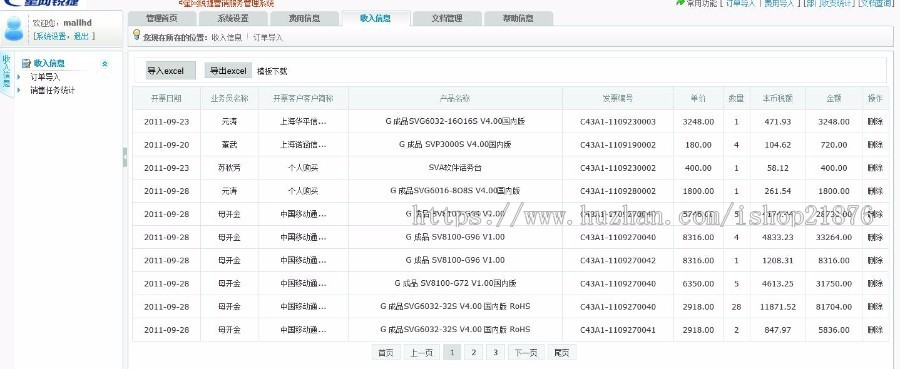Delete the row with invoice C43A1-1109190002

875,145
